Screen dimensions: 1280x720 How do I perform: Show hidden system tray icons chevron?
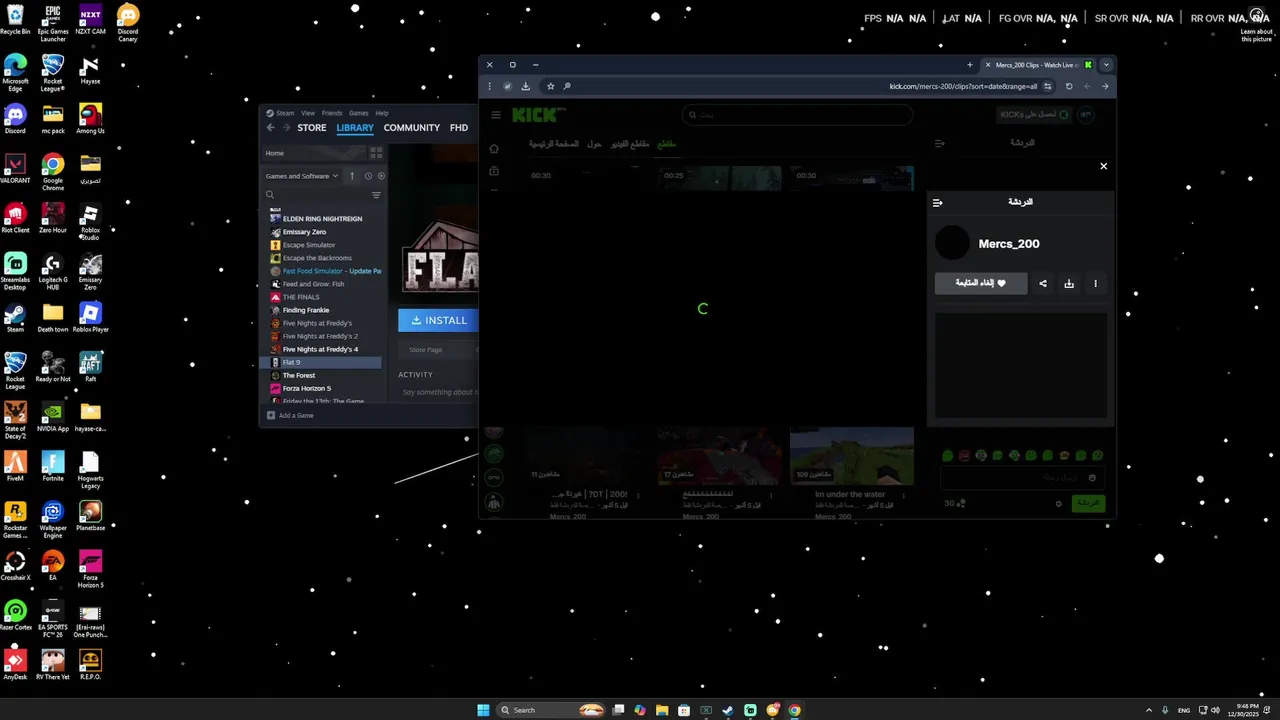[x=1148, y=710]
